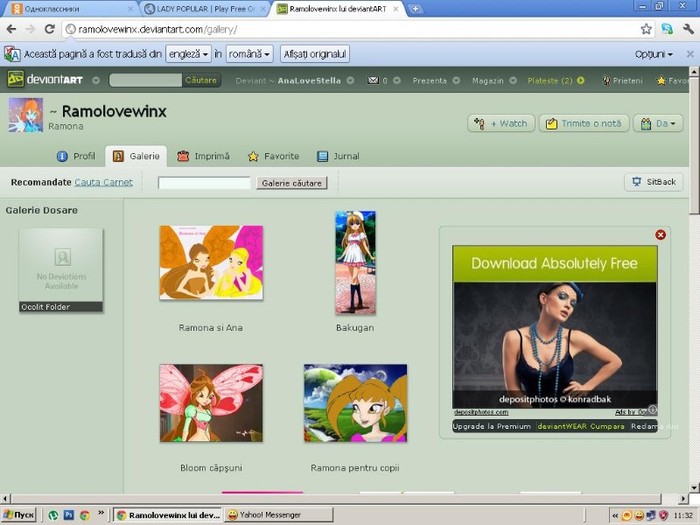The image size is (700, 525).
Task: Open the translation 'Opțiuni' menu
Action: [x=653, y=54]
